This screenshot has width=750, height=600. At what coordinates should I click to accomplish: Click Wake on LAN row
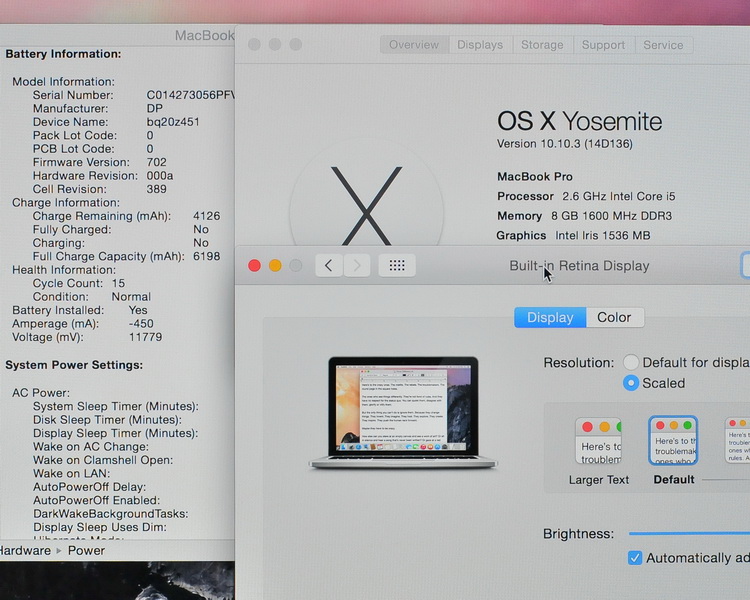71,473
